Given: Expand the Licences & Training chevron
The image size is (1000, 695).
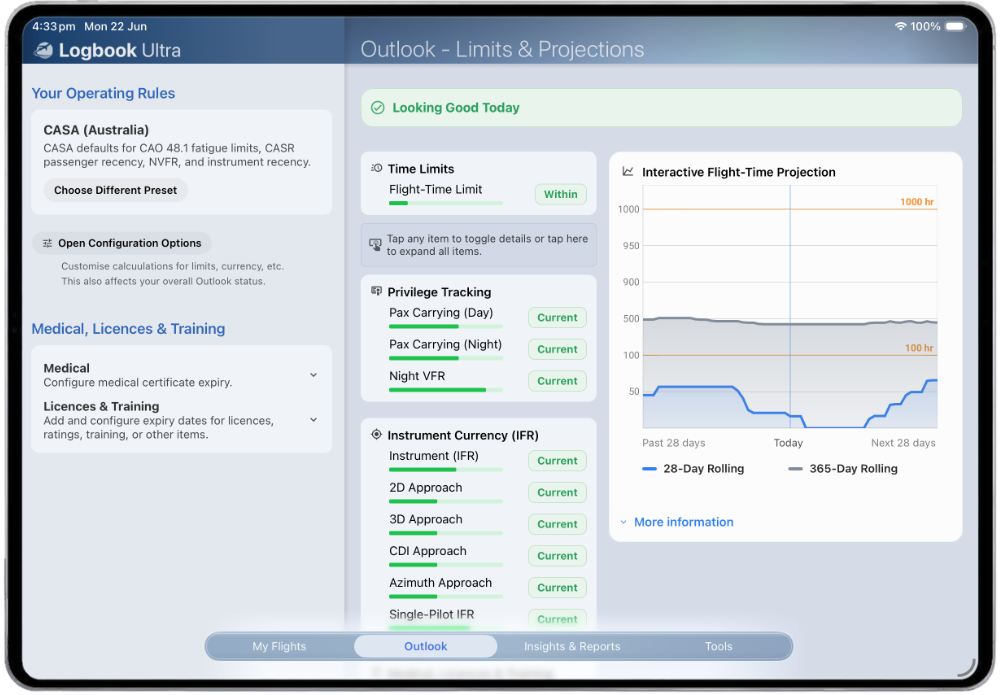Looking at the screenshot, I should pyautogui.click(x=314, y=420).
